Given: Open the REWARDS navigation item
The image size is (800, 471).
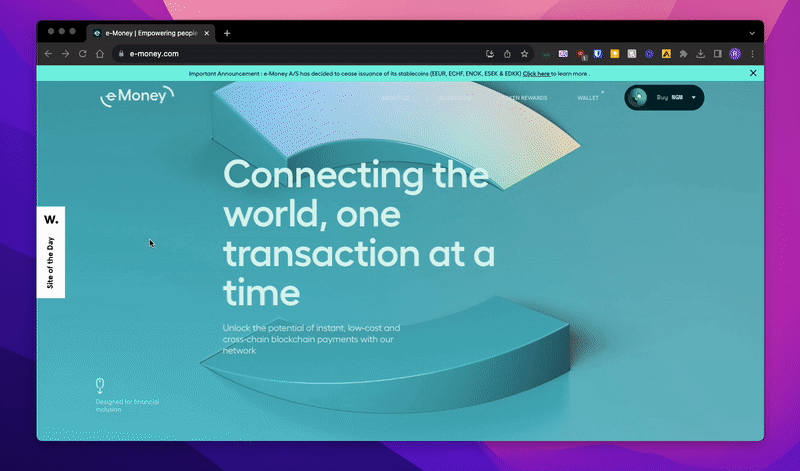Looking at the screenshot, I should pos(525,98).
